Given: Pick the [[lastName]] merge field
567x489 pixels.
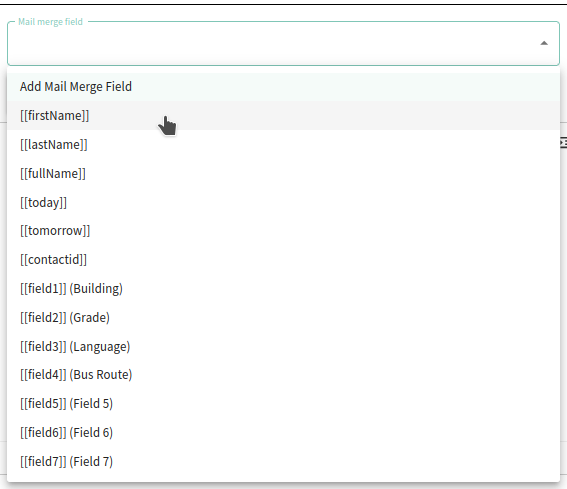Looking at the screenshot, I should pyautogui.click(x=283, y=145).
